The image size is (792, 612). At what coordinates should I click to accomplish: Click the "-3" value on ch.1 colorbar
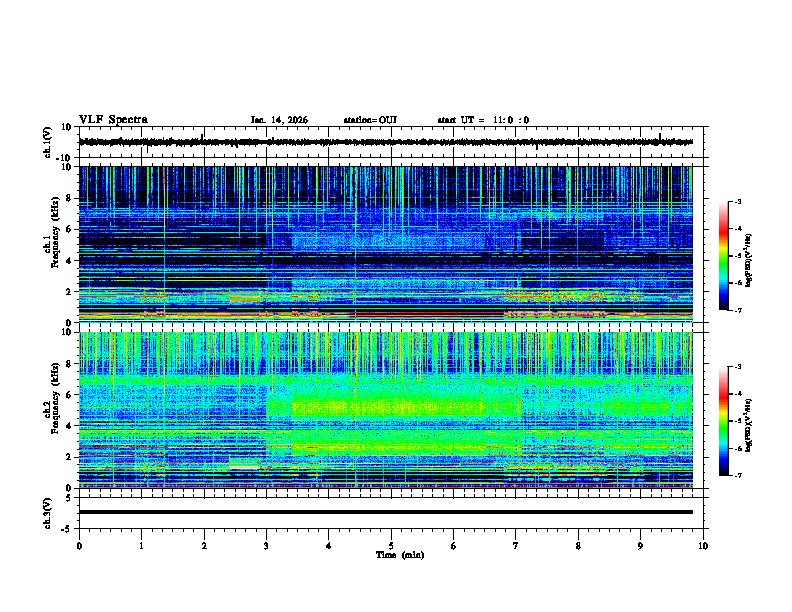click(x=737, y=201)
